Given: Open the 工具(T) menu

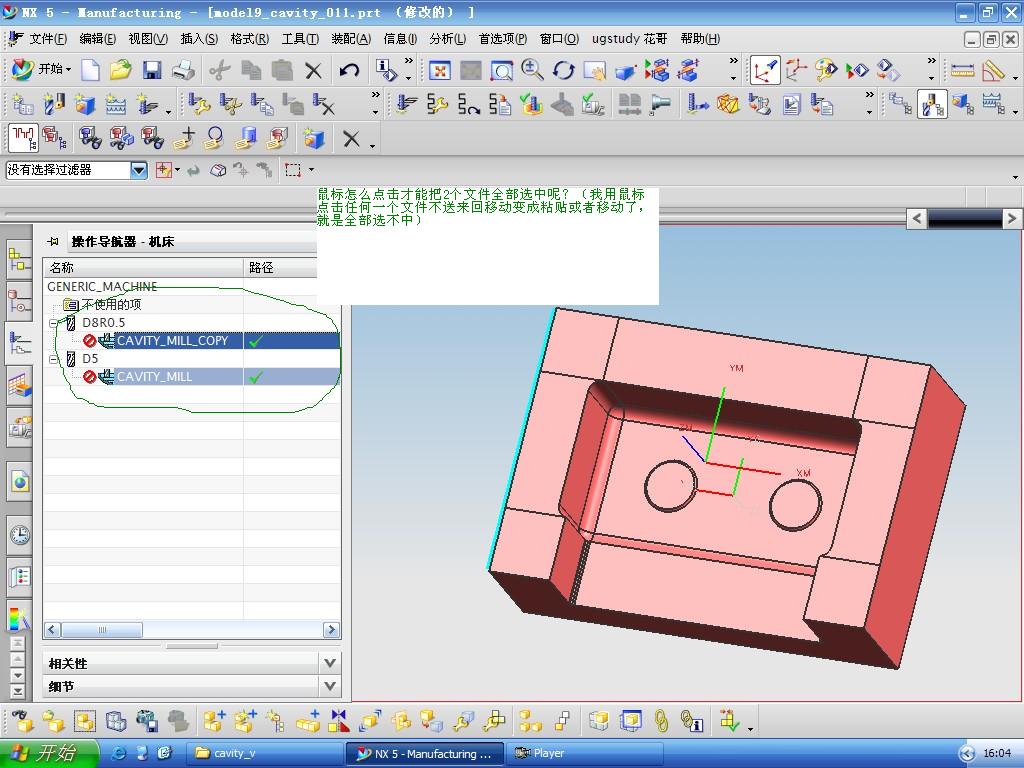Looking at the screenshot, I should point(300,39).
